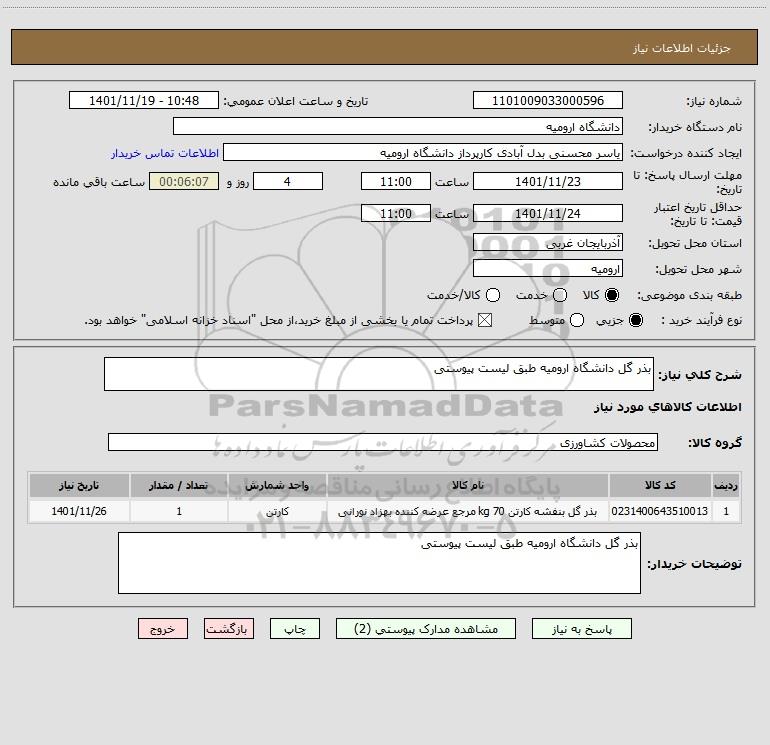Screen dimensions: 770x745
Task: Click the delivery city field ارومیه
Action: coord(548,268)
